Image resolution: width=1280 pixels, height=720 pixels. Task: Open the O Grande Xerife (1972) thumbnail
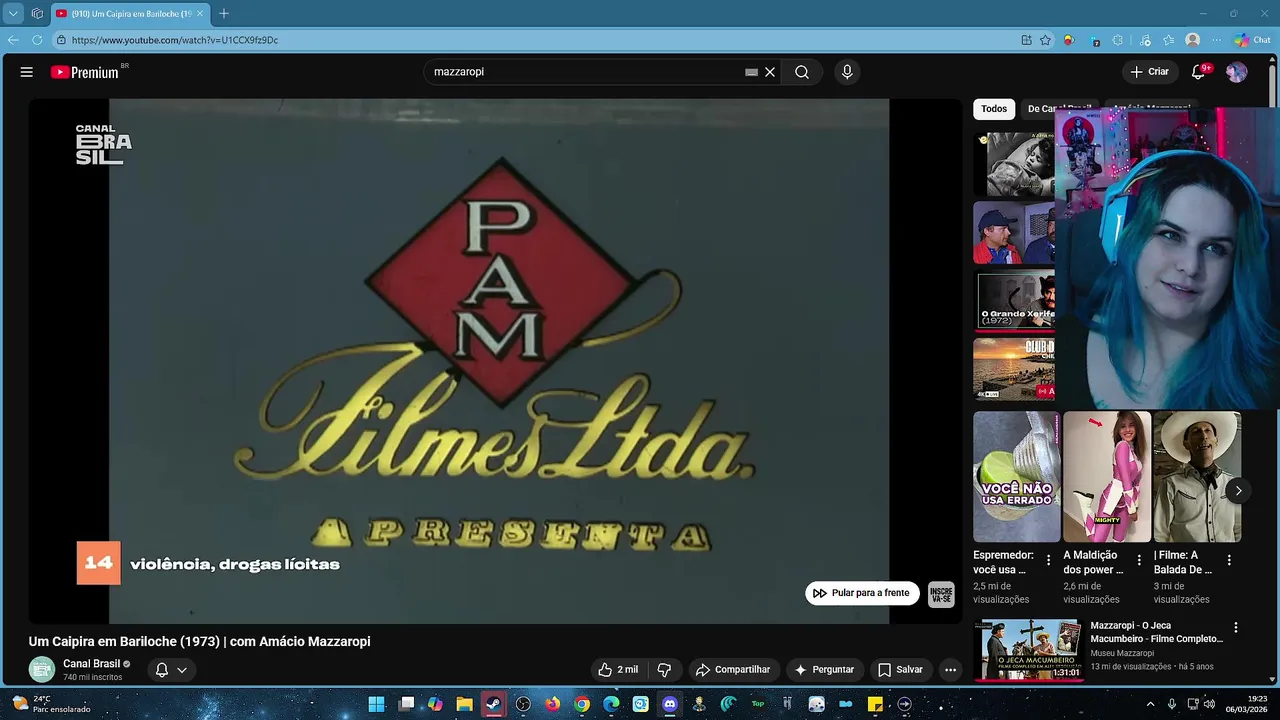pos(1014,300)
